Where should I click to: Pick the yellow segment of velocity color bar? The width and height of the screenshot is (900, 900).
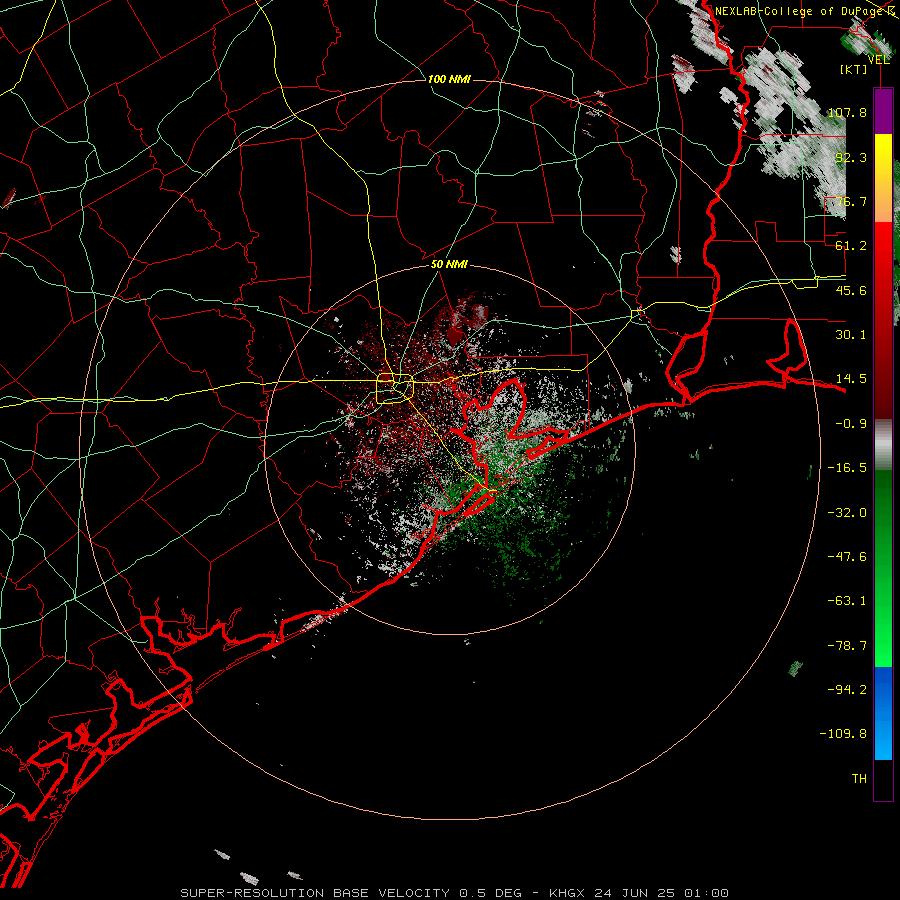pyautogui.click(x=883, y=156)
